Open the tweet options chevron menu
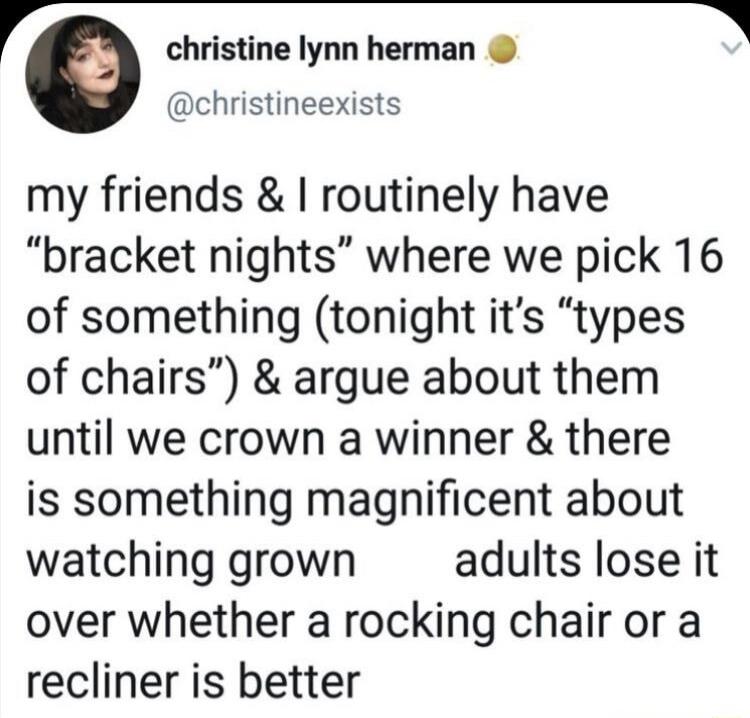The width and height of the screenshot is (750, 718). pyautogui.click(x=731, y=47)
